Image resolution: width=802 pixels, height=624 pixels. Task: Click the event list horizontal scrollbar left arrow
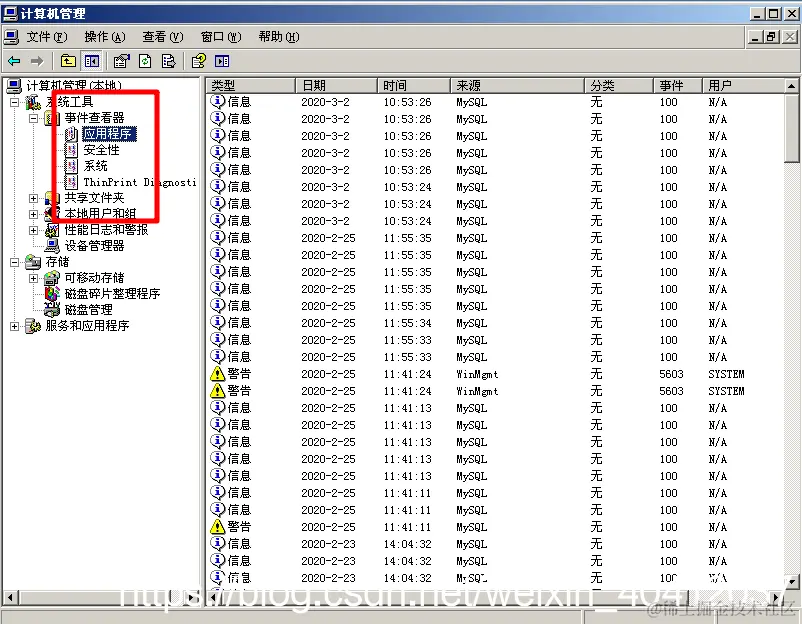pyautogui.click(x=212, y=596)
